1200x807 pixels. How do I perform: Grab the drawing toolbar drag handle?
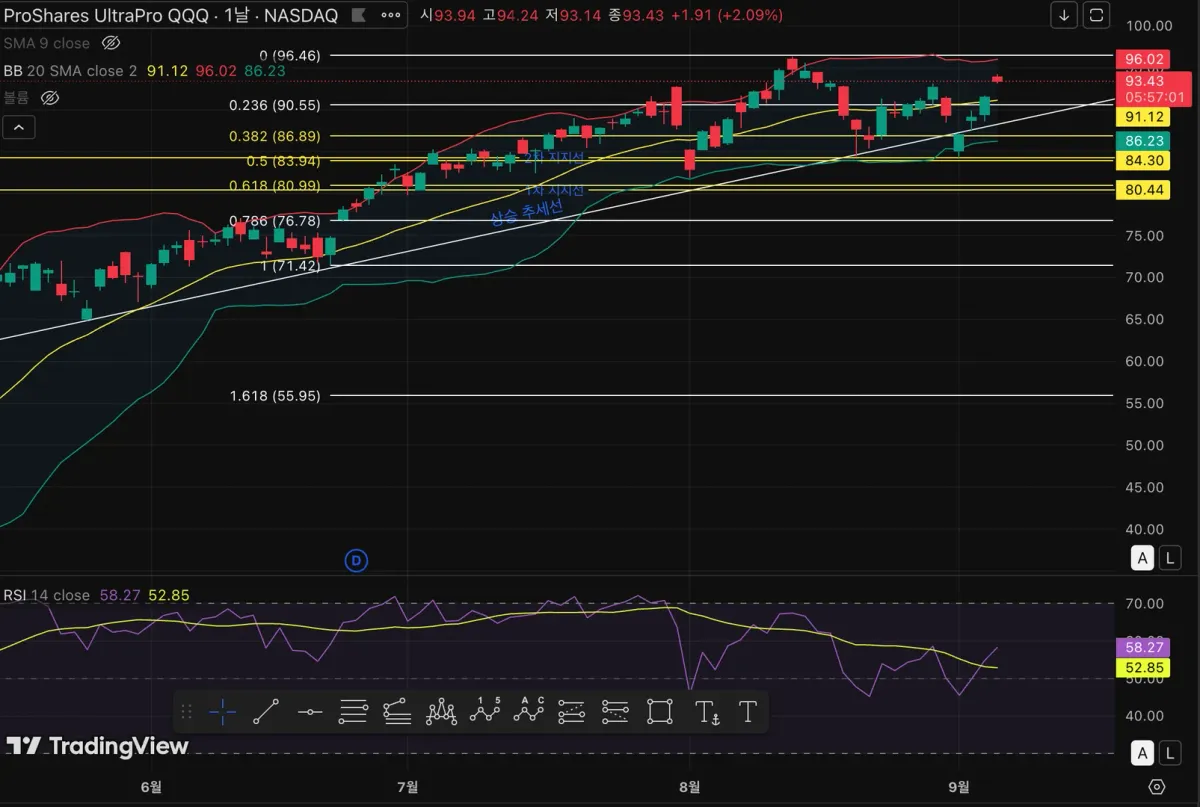click(x=186, y=712)
